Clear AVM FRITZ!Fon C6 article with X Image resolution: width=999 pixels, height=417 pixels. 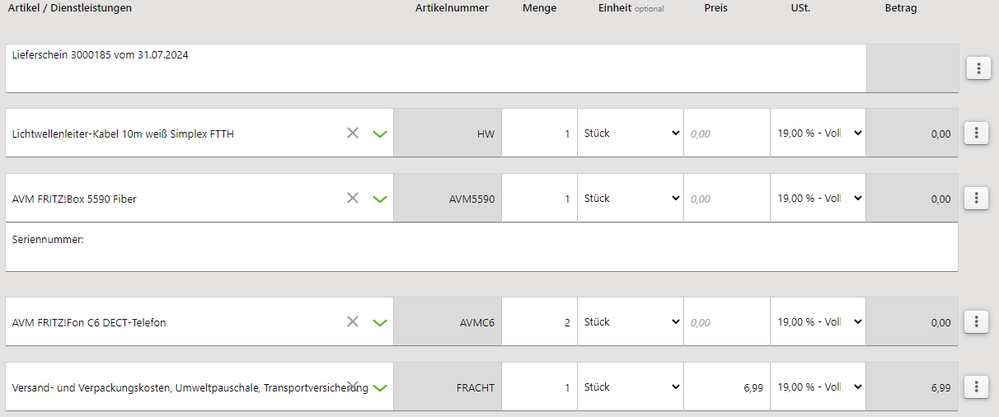352,321
